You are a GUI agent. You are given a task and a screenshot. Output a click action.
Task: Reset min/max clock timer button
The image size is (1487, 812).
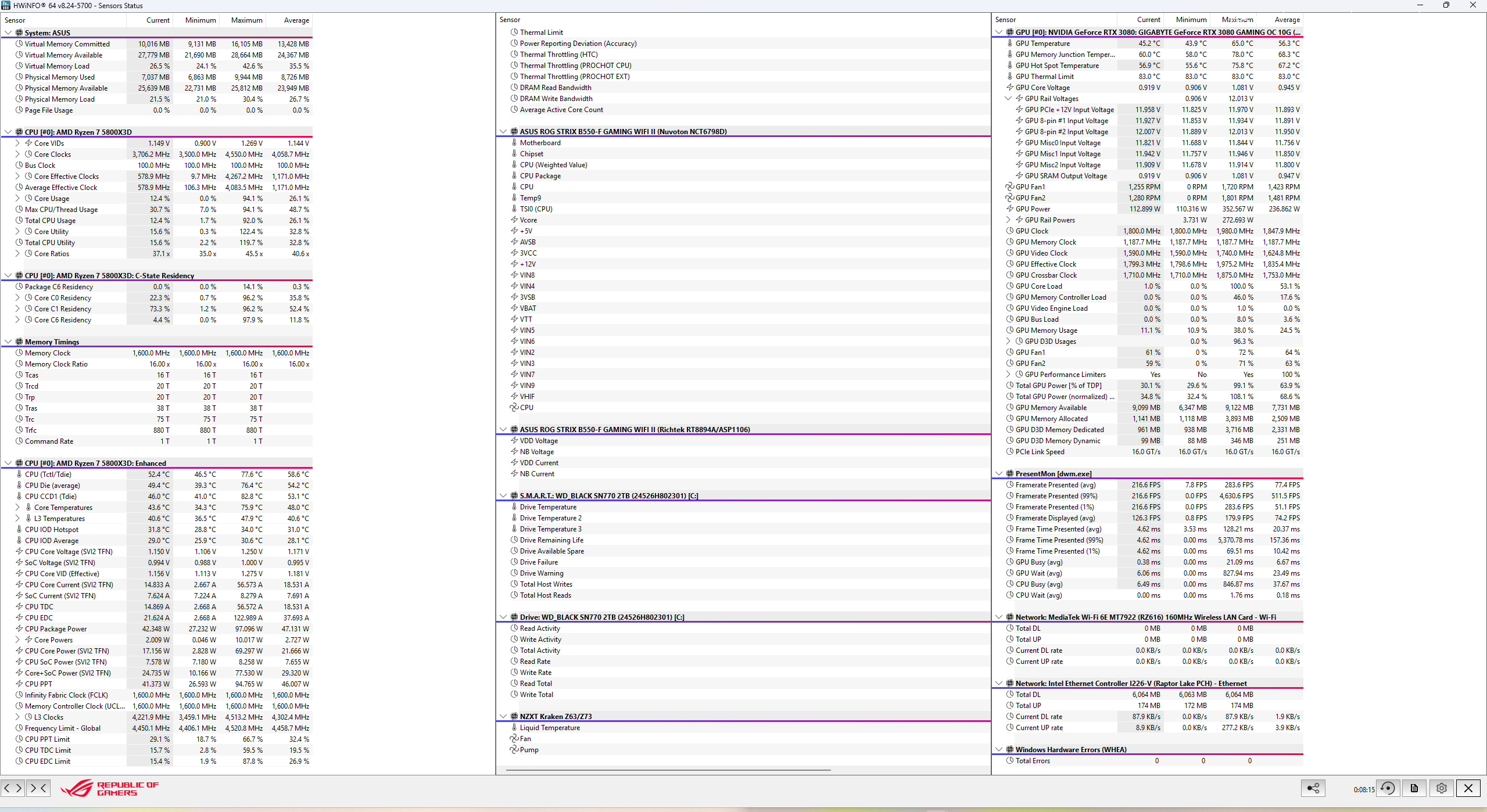point(1388,788)
